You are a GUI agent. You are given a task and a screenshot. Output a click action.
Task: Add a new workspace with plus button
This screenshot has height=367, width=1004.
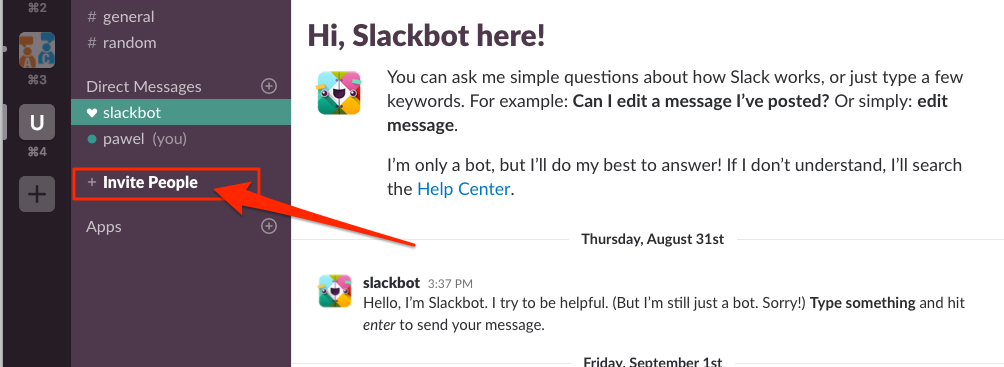[36, 193]
